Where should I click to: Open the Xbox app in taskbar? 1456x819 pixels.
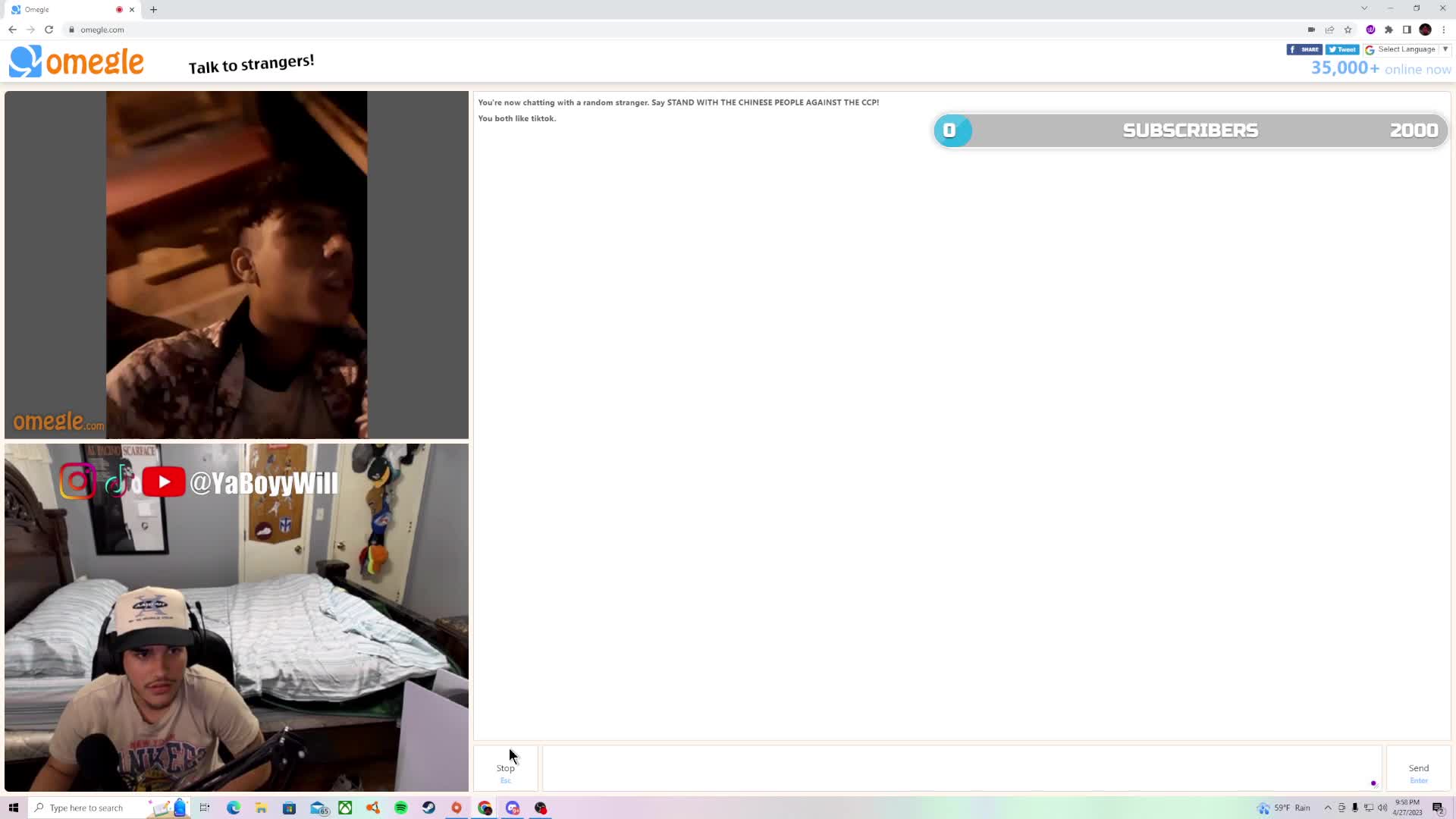(345, 808)
